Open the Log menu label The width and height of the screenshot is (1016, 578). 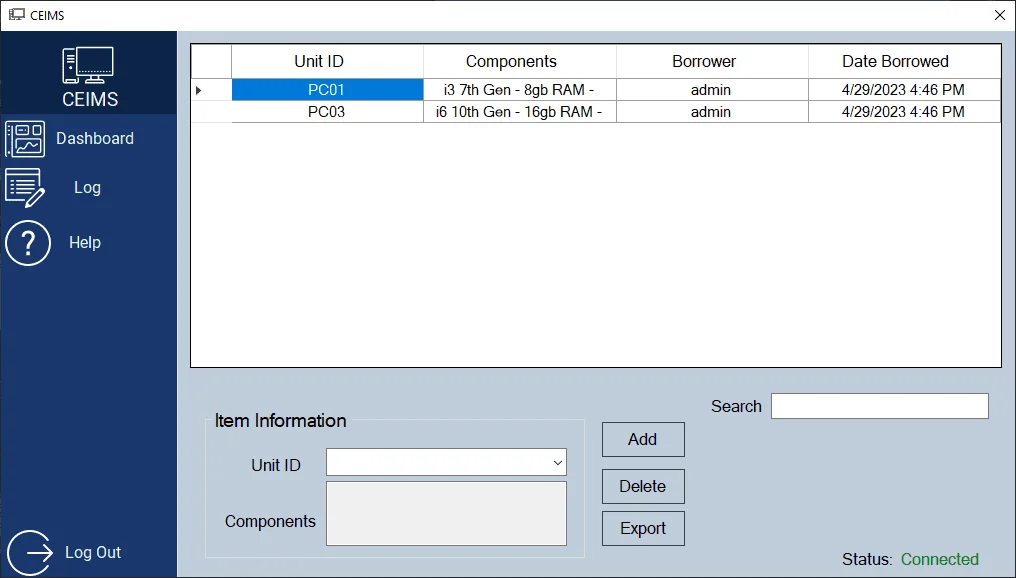[x=87, y=188]
